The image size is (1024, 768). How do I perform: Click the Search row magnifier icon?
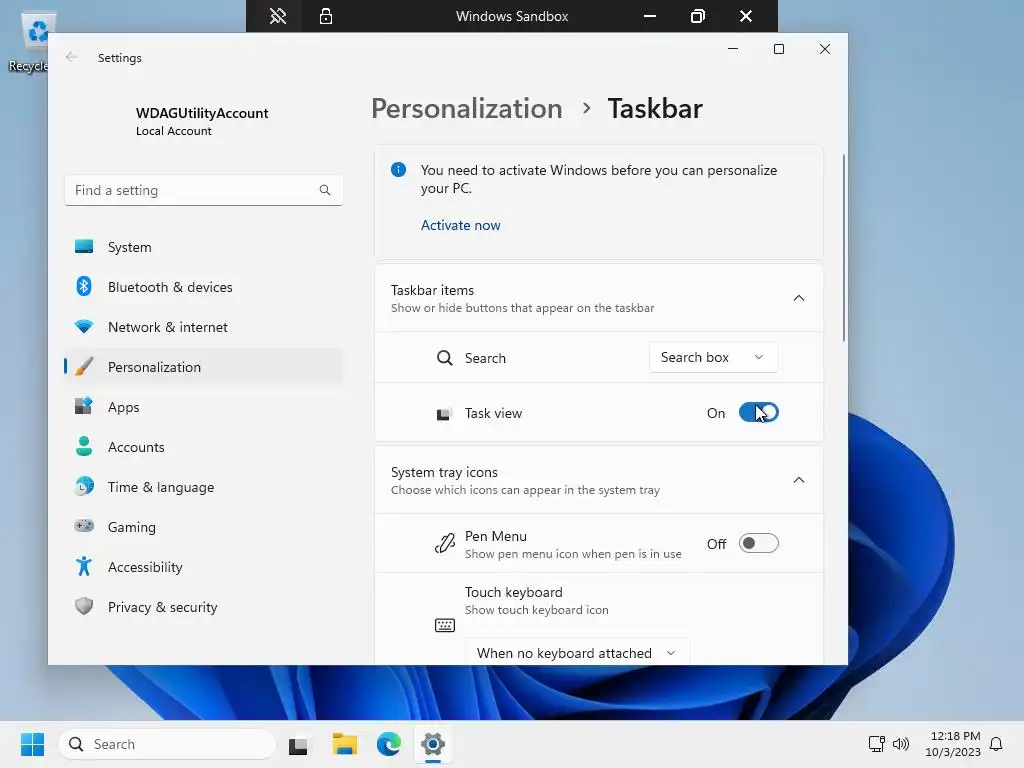click(444, 358)
